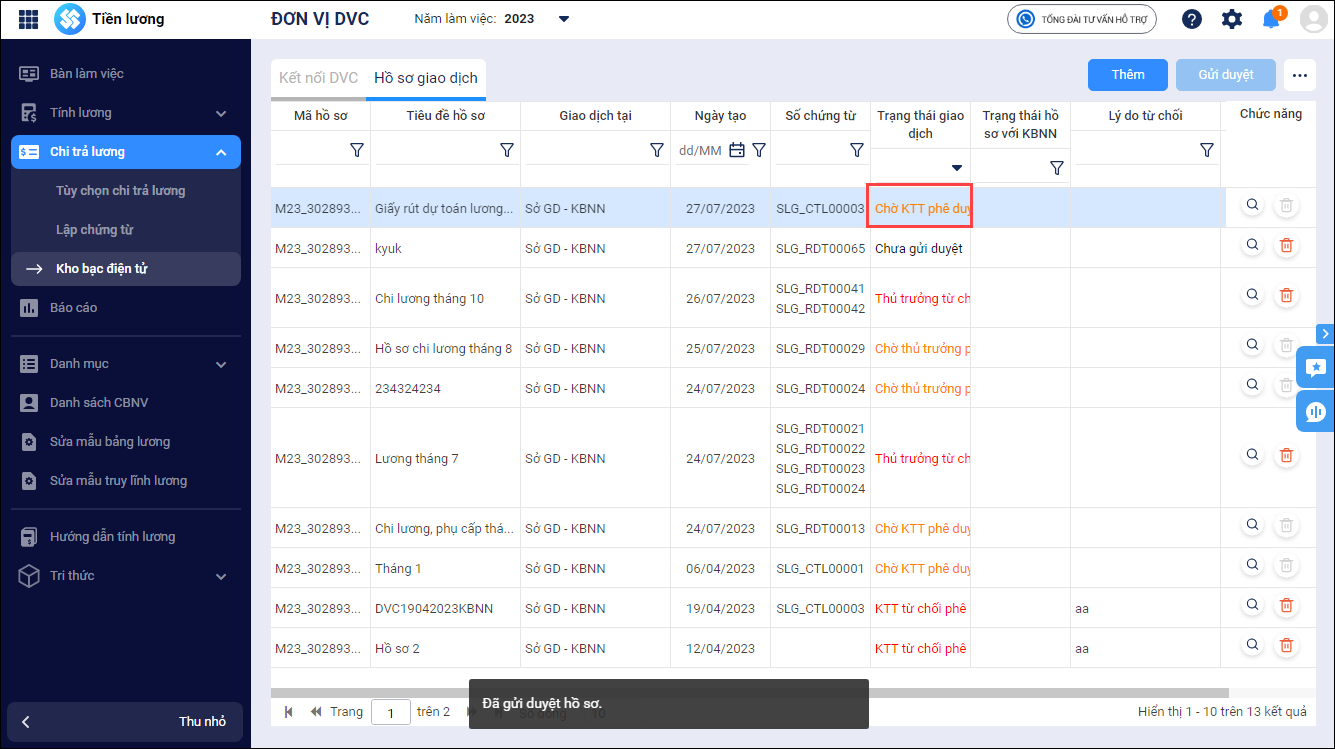Click the Gửi duyệt button
This screenshot has height=749, width=1335.
[1226, 75]
